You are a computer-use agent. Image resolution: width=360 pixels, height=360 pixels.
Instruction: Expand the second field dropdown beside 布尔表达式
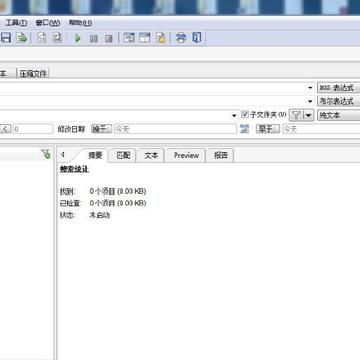pyautogui.click(x=310, y=101)
